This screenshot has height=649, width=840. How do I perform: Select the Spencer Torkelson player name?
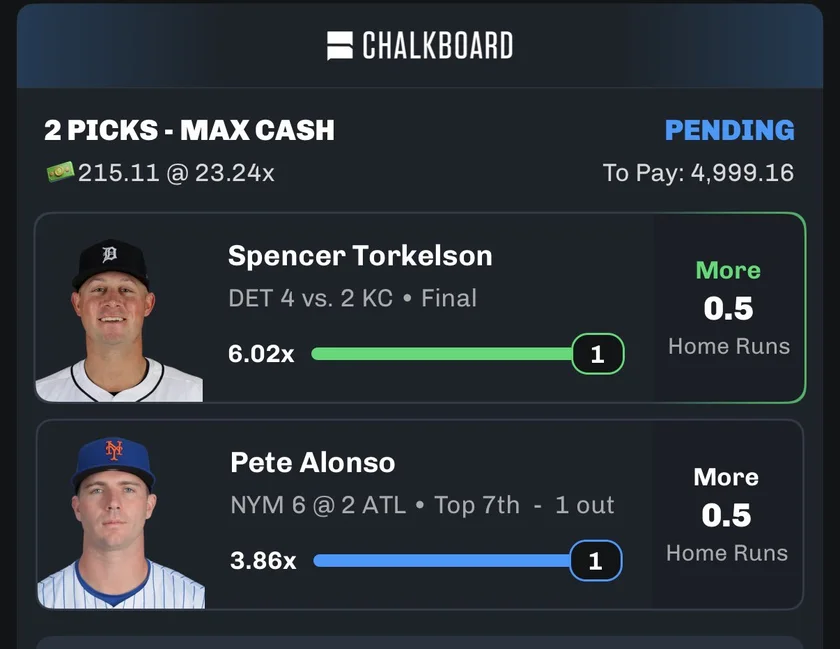click(360, 256)
